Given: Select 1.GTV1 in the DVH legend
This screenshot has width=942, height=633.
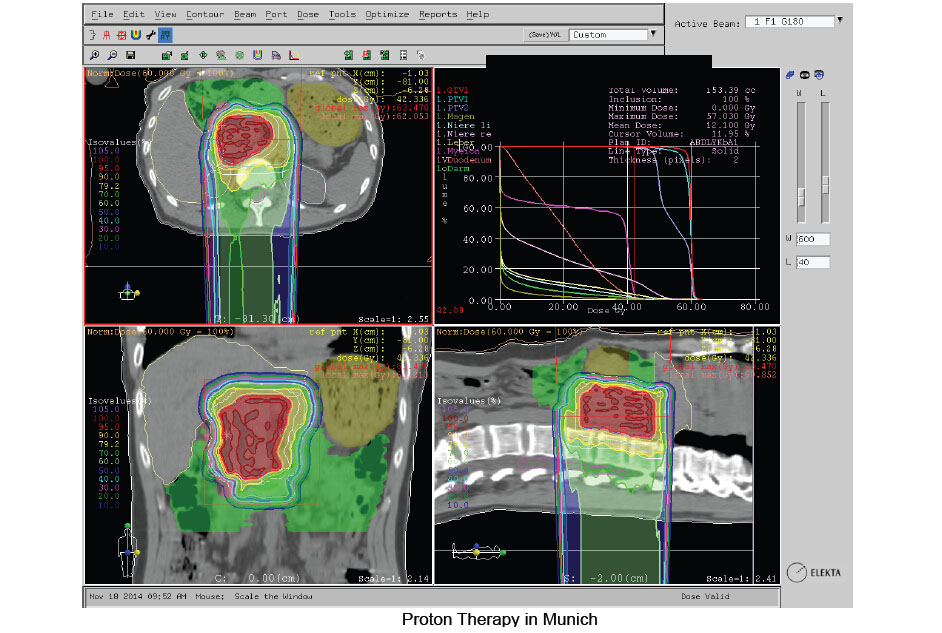Looking at the screenshot, I should [452, 90].
